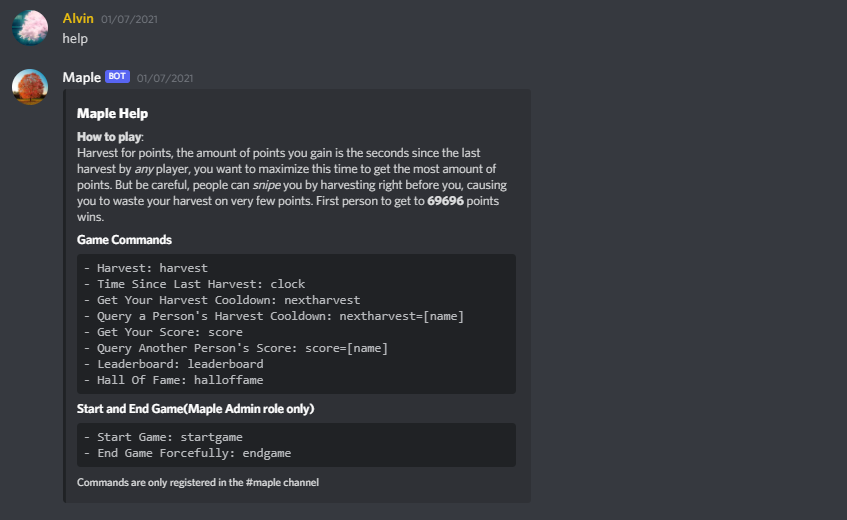Image resolution: width=847 pixels, height=520 pixels.
Task: Click the BOT badge next to Maple
Action: (x=117, y=77)
